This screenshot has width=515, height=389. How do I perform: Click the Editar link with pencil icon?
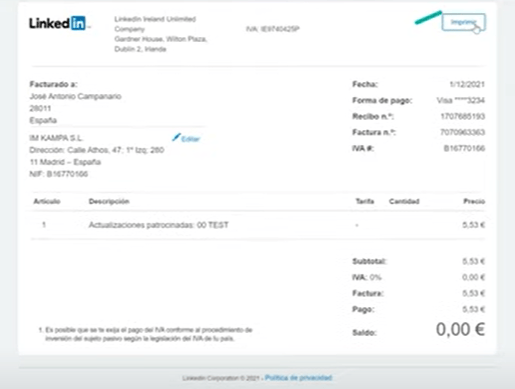[186, 138]
